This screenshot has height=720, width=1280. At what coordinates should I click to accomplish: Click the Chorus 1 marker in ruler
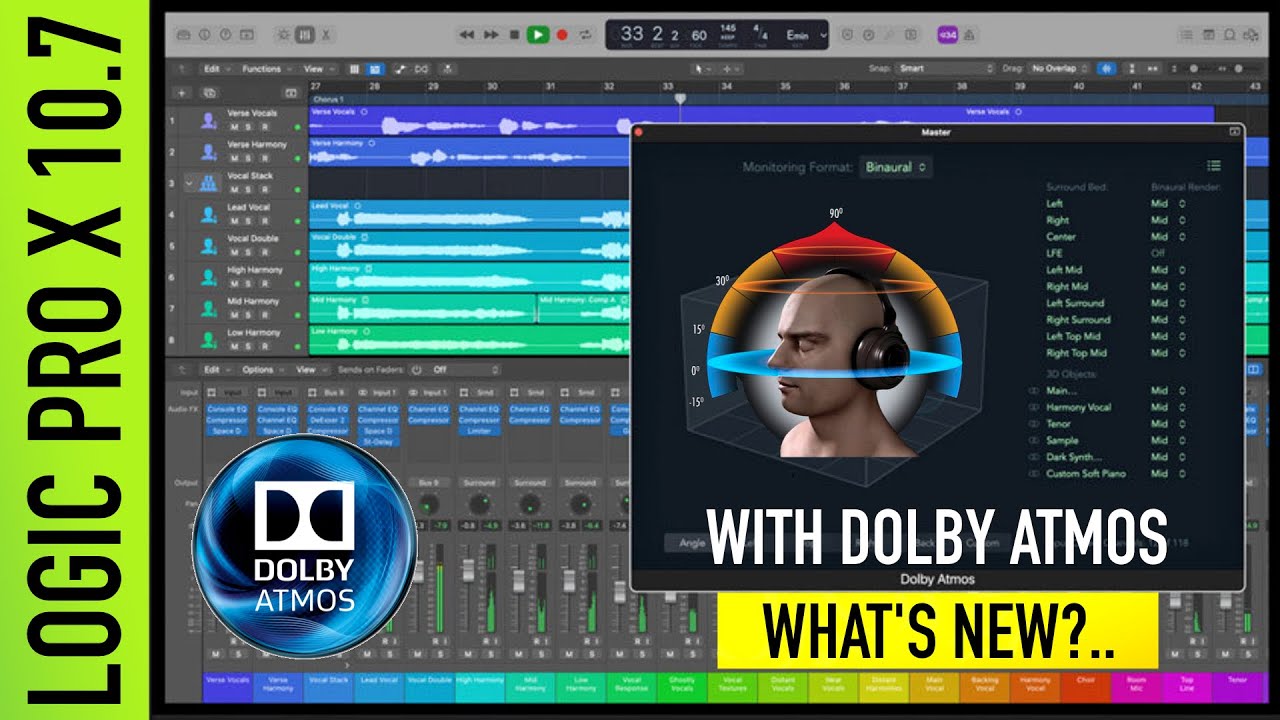(x=328, y=100)
